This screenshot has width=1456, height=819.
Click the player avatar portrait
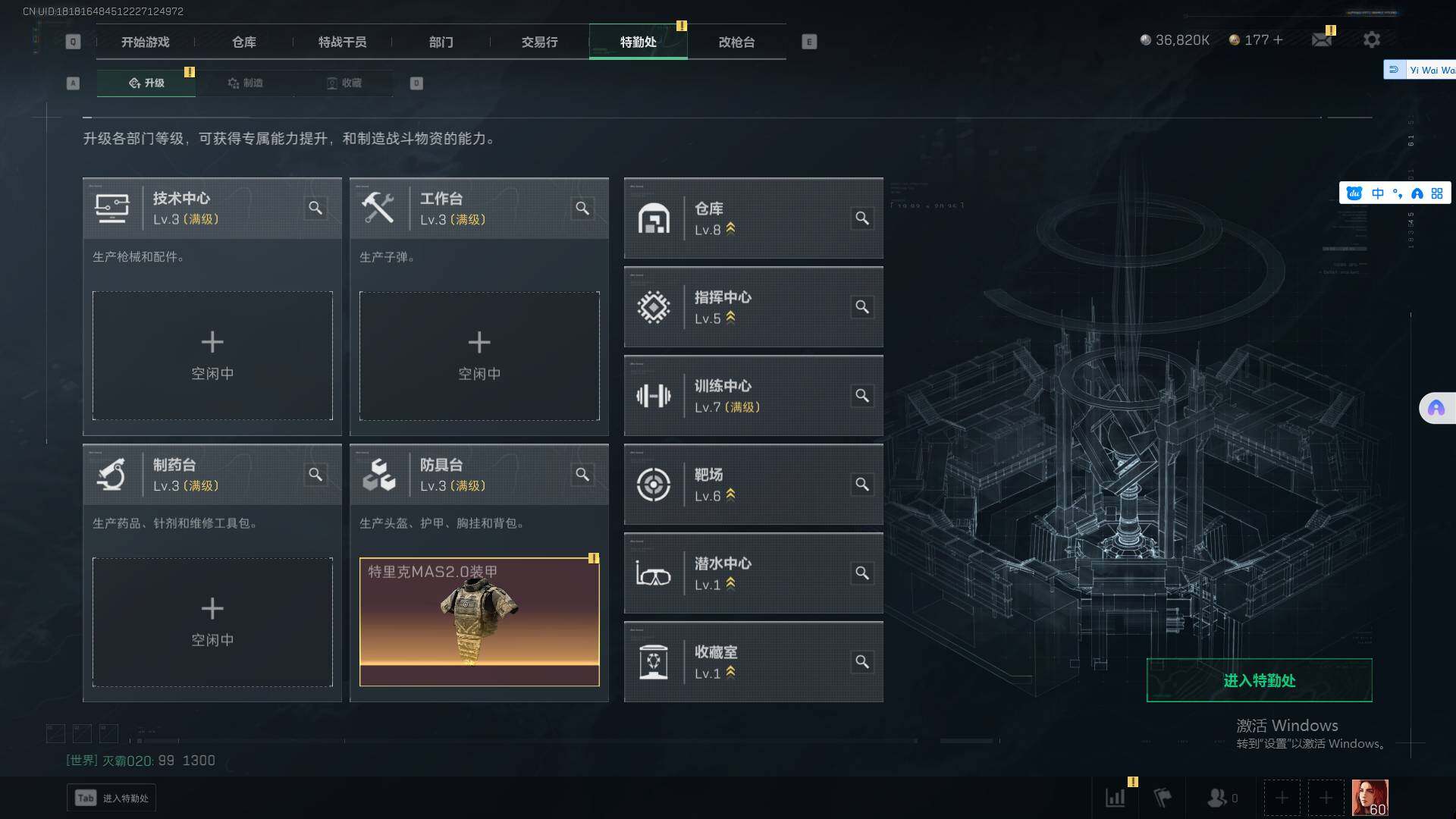coord(1370,798)
